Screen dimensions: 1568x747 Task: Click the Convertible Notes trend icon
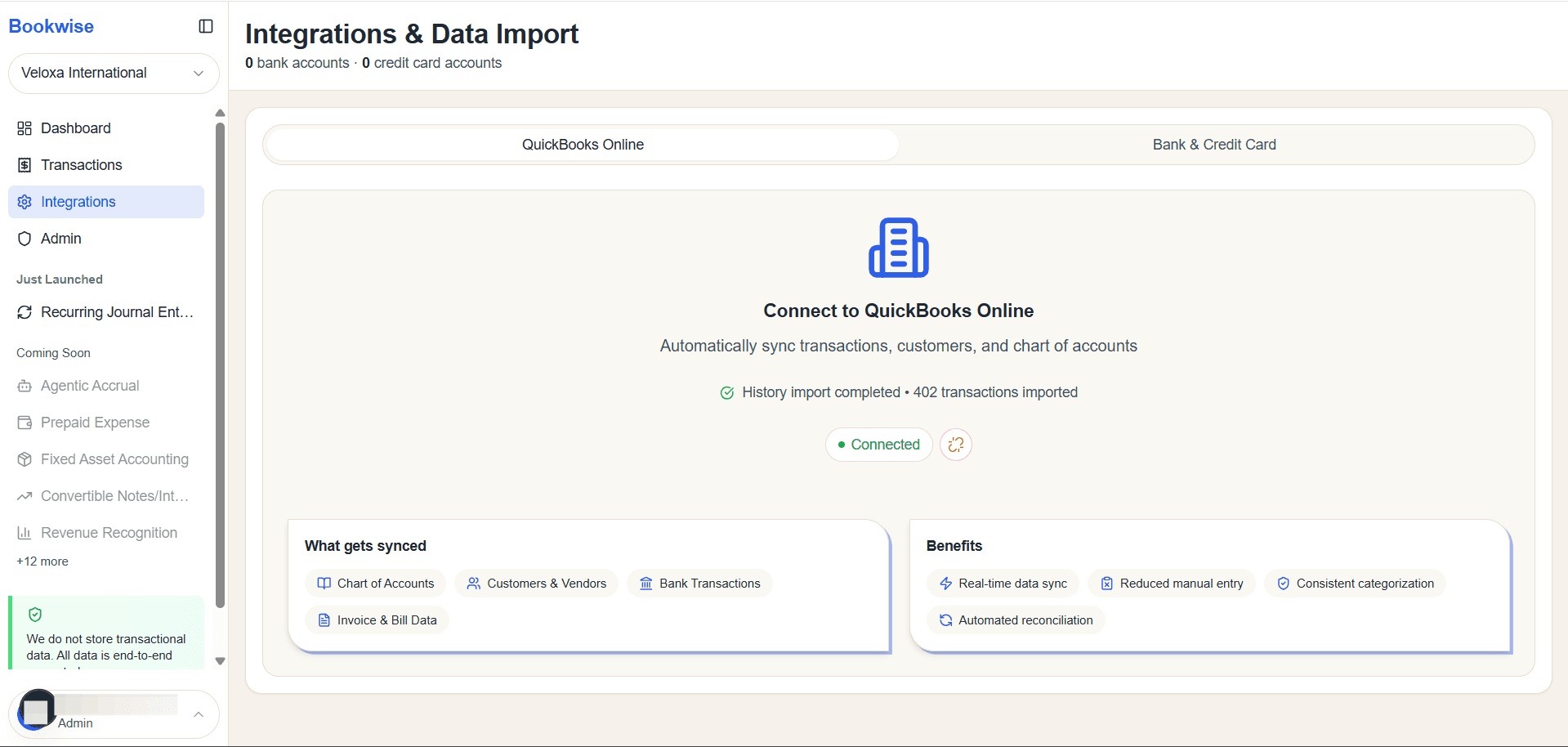(25, 496)
